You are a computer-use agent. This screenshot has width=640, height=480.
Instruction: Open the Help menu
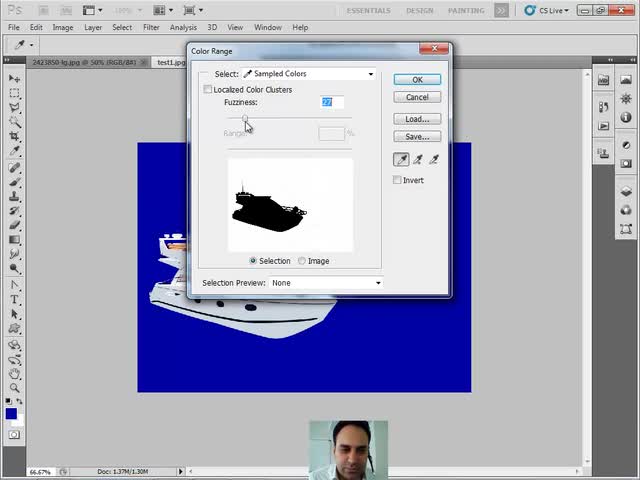[x=300, y=27]
